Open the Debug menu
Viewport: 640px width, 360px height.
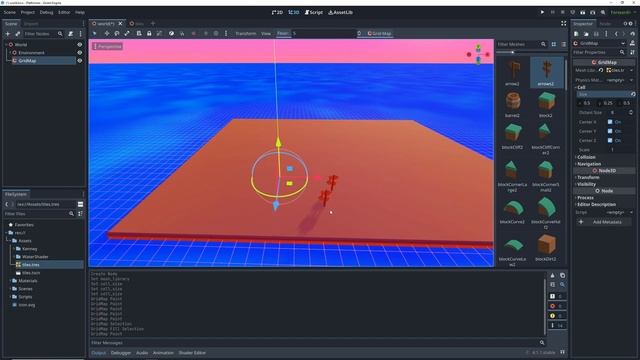[46, 12]
